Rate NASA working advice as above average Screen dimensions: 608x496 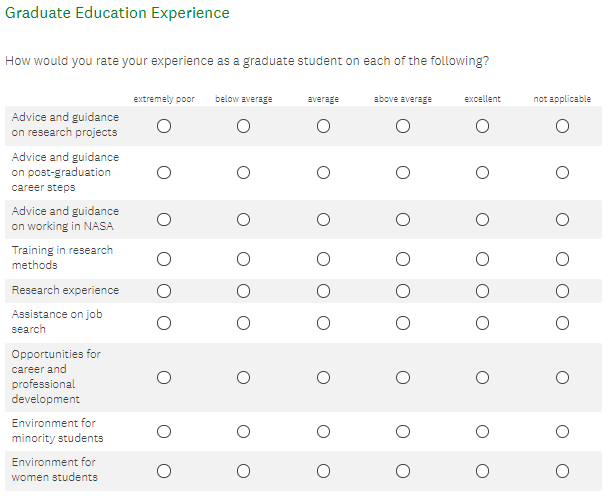tap(403, 219)
